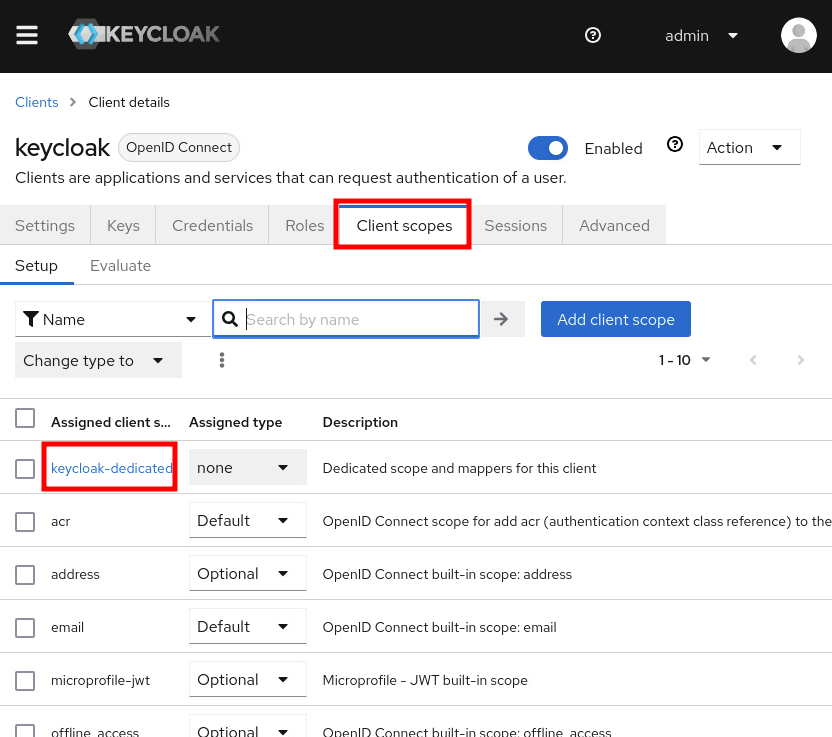Image resolution: width=832 pixels, height=737 pixels.
Task: Go to the next page arrow
Action: (800, 360)
